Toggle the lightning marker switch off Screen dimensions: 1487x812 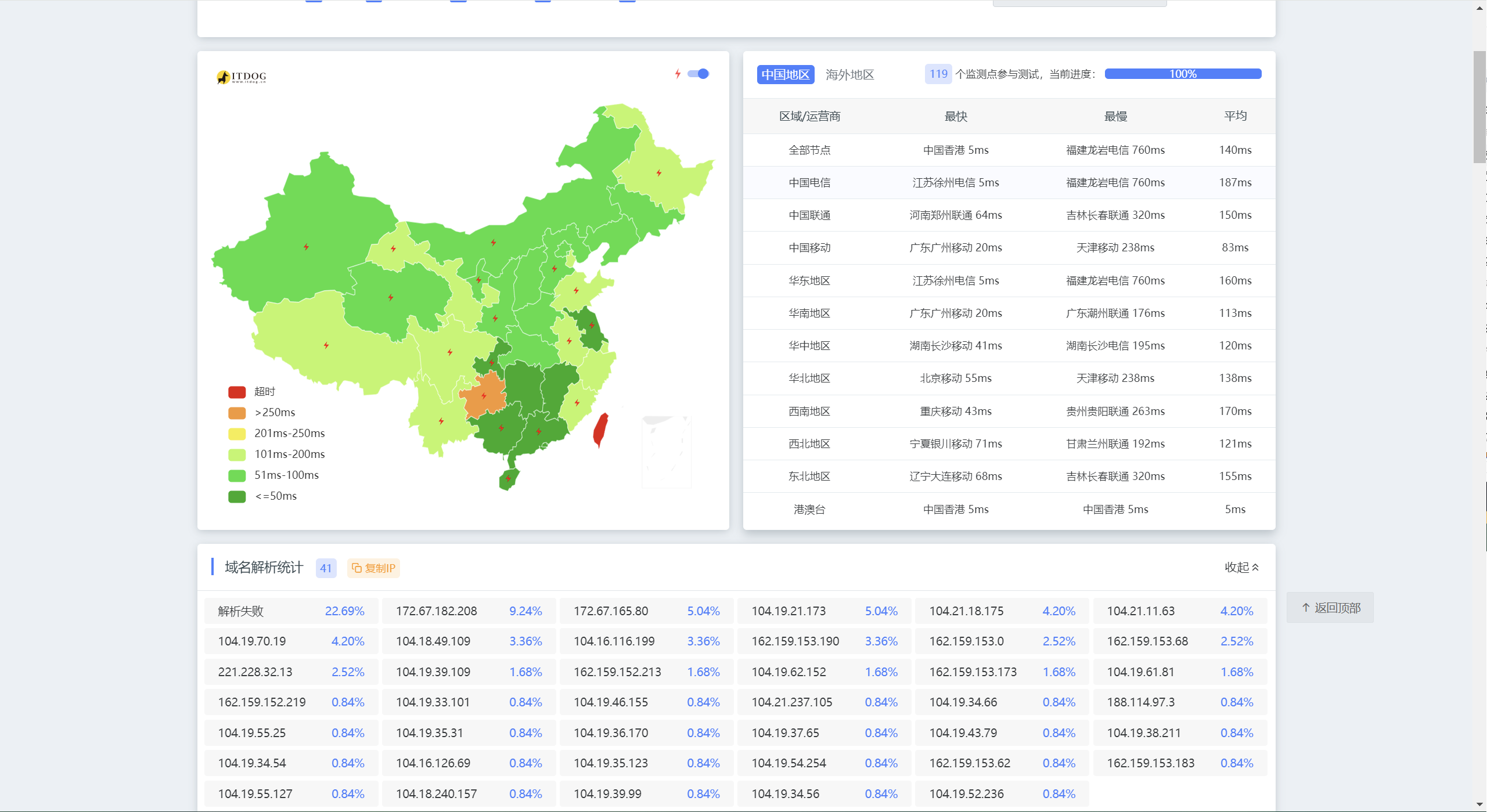click(699, 74)
